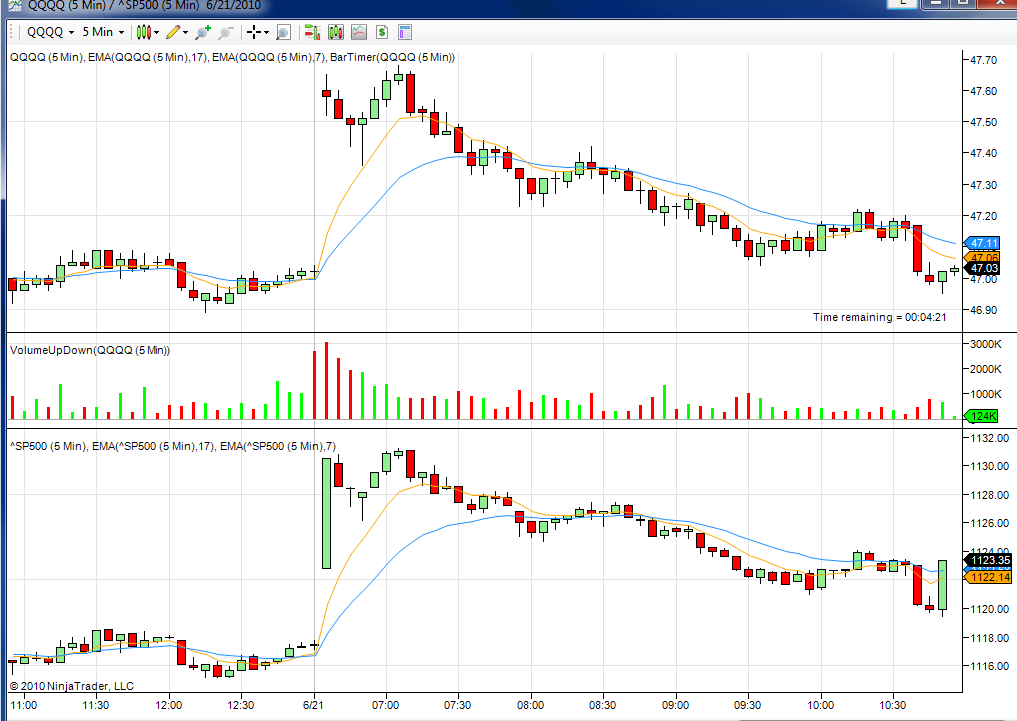1017x721 pixels.
Task: Click the 08:30 time axis label
Action: 603,705
